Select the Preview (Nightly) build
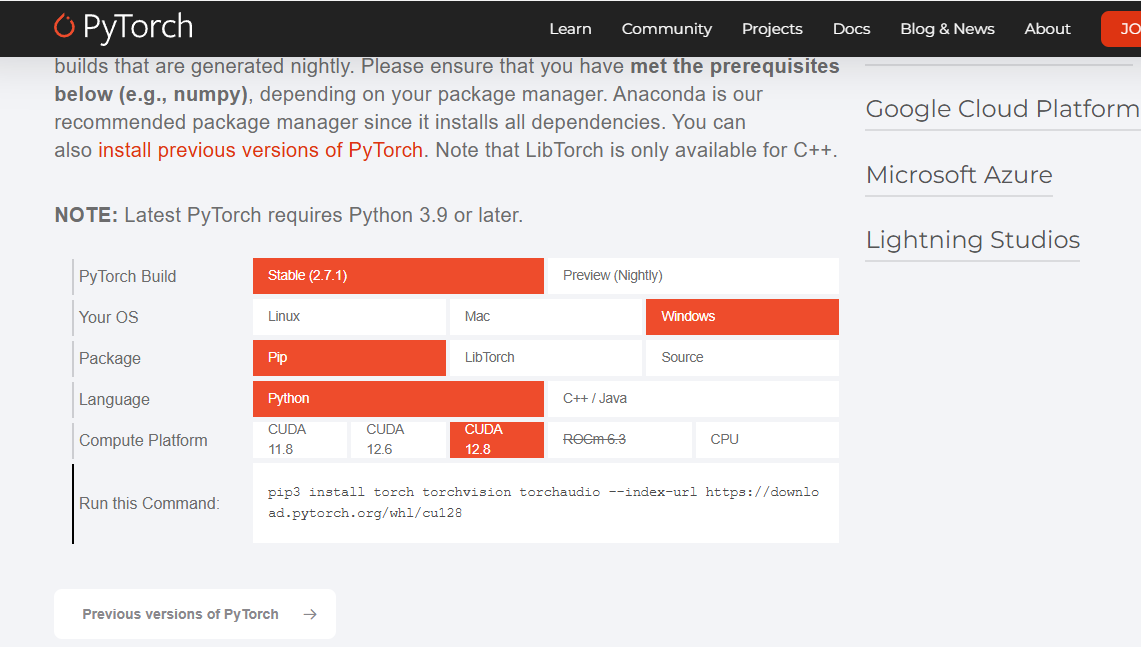The width and height of the screenshot is (1141, 647). 692,276
